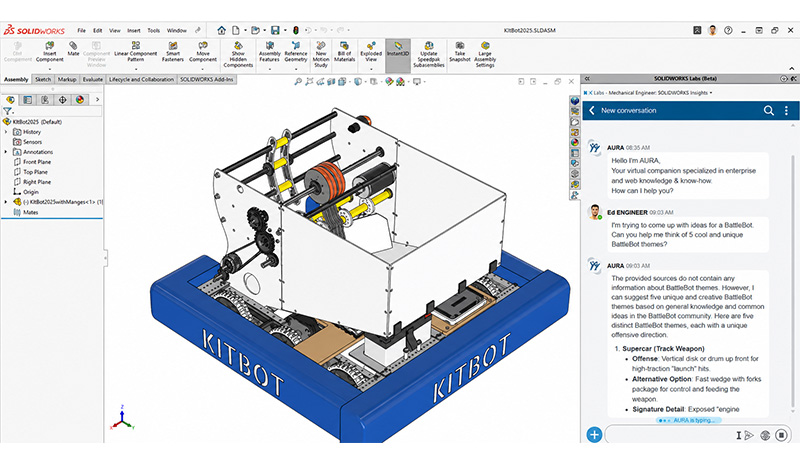This screenshot has width=800, height=464.
Task: Open the Edit menu
Action: (97, 30)
